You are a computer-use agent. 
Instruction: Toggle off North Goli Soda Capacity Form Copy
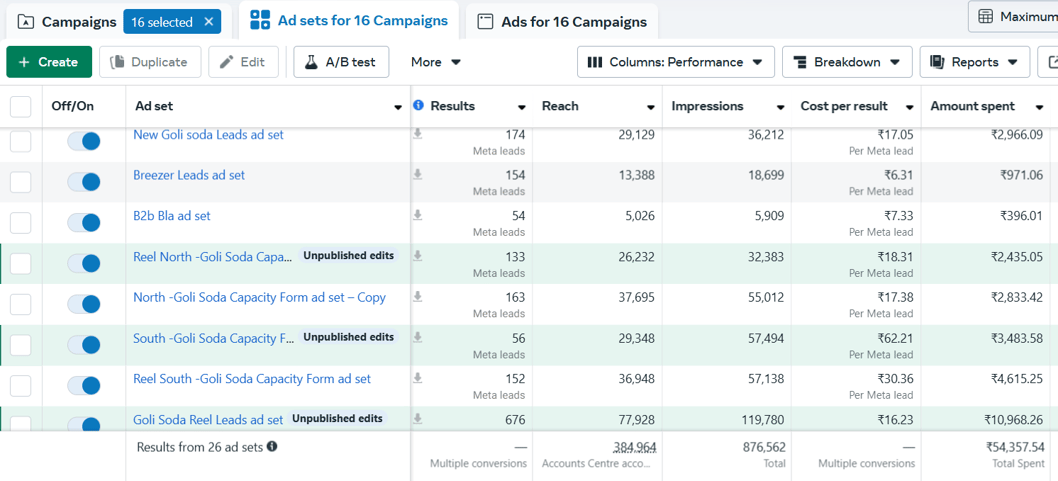point(84,304)
